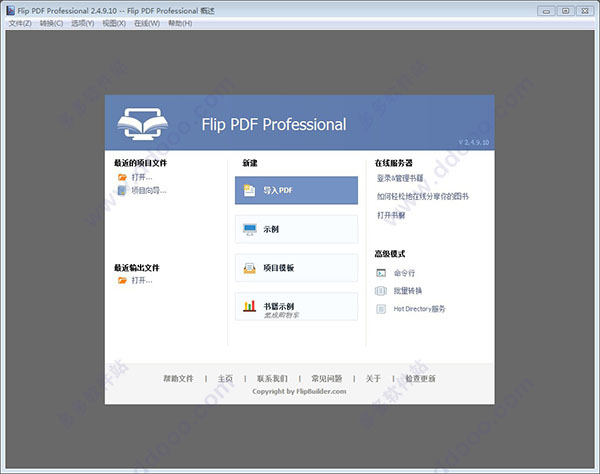Screen dimensions: 600x474
Task: Open the Hot Directory服务 link
Action: pyautogui.click(x=419, y=309)
